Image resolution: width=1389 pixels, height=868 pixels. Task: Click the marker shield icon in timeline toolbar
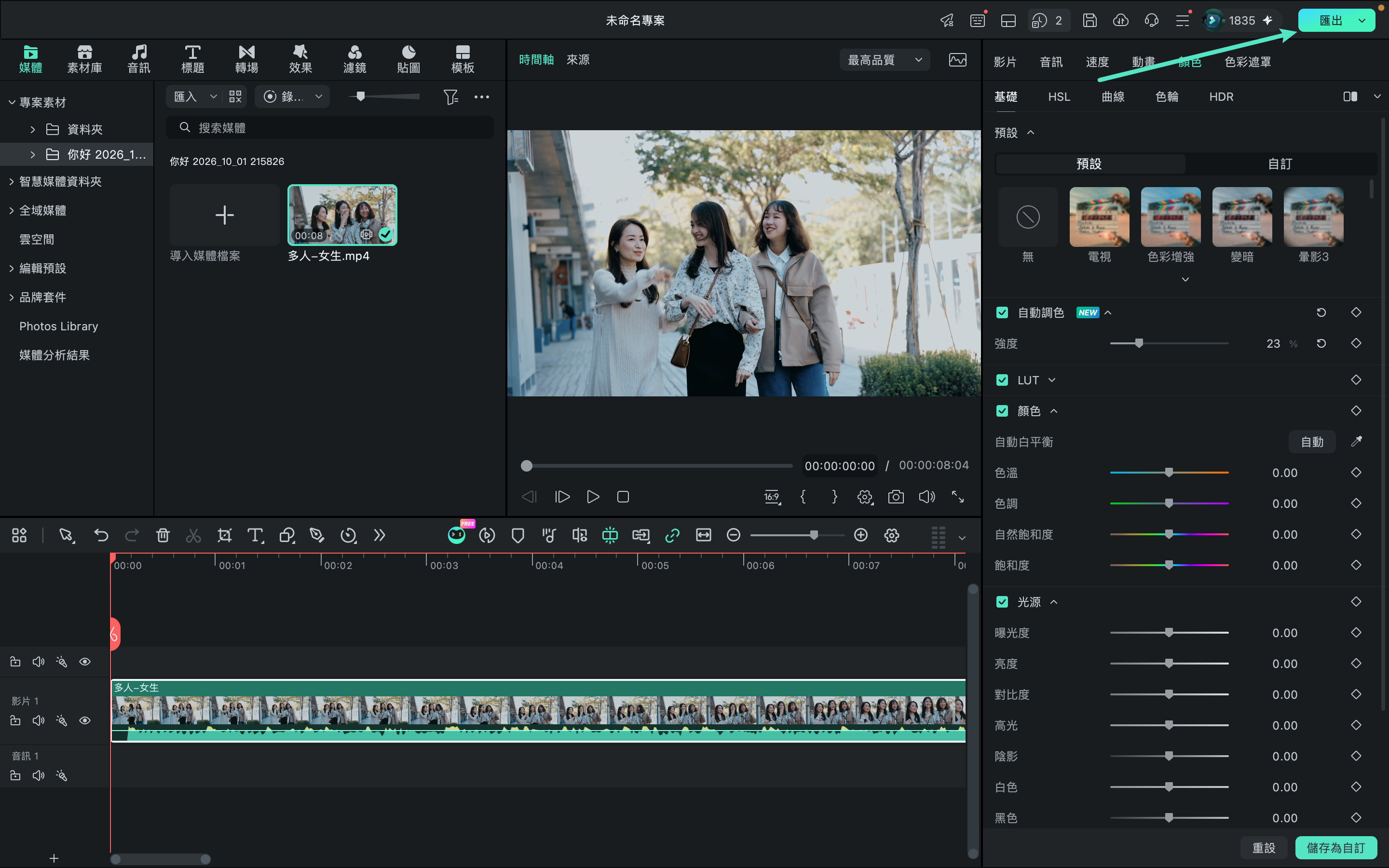tap(517, 535)
